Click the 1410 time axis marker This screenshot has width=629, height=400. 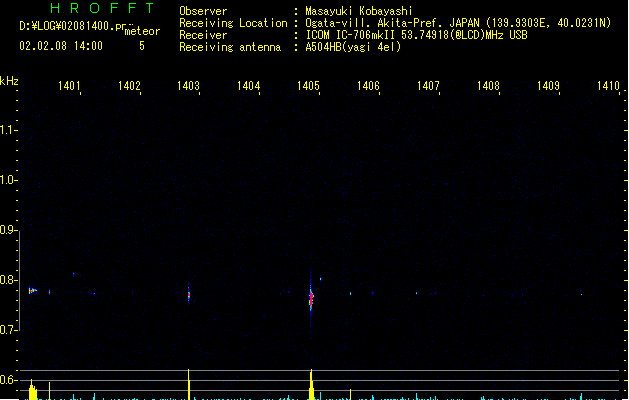[608, 86]
